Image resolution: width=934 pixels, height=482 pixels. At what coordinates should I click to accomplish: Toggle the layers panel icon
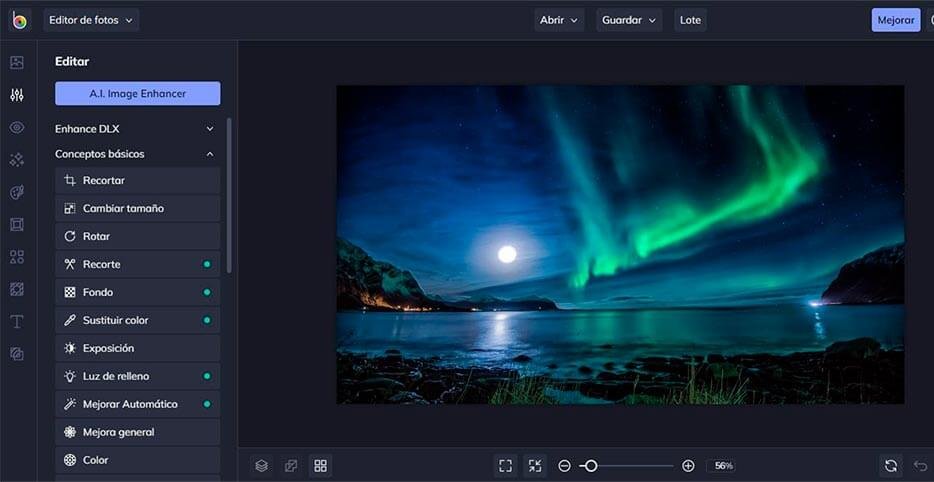point(261,466)
